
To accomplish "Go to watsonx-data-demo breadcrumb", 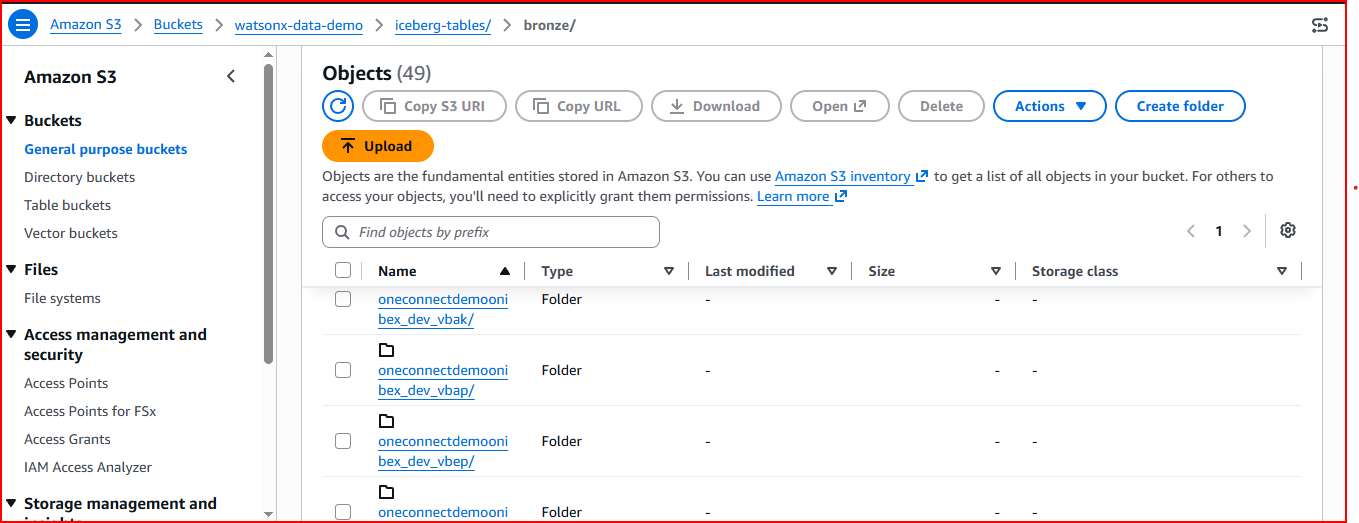I will (299, 24).
